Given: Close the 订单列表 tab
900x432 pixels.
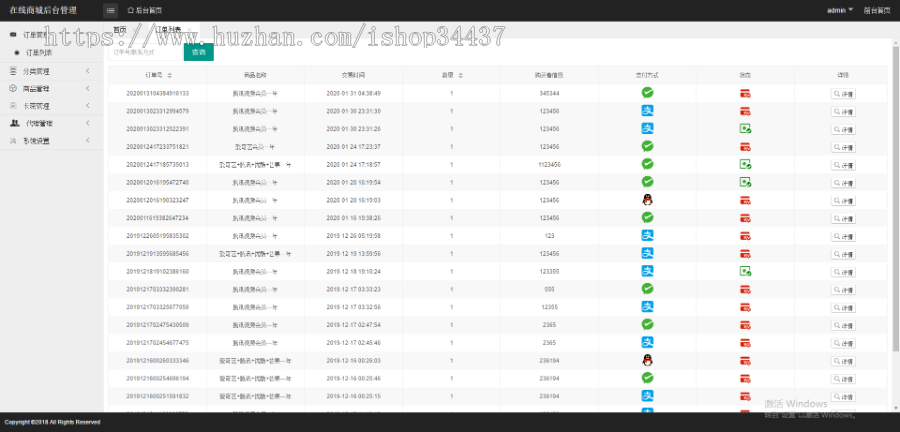Looking at the screenshot, I should click(x=189, y=30).
